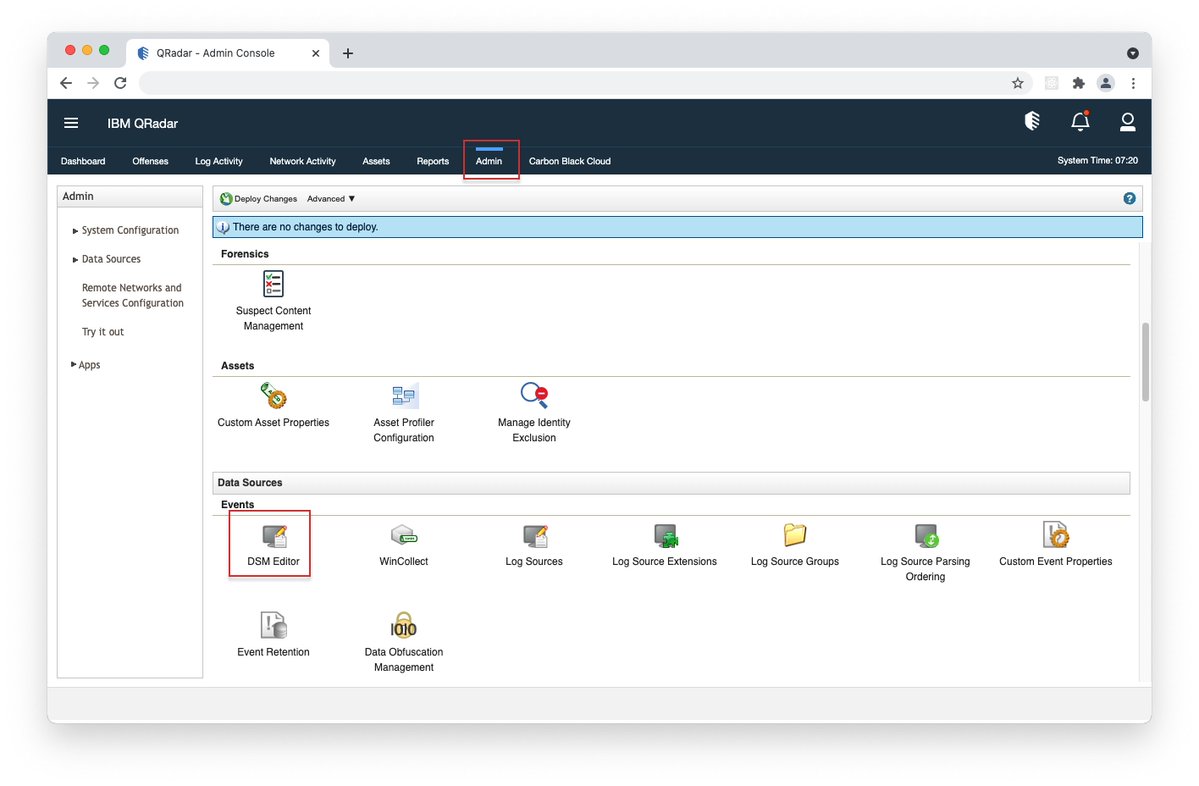Image resolution: width=1199 pixels, height=786 pixels.
Task: Switch to the Assets tab
Action: (x=375, y=161)
